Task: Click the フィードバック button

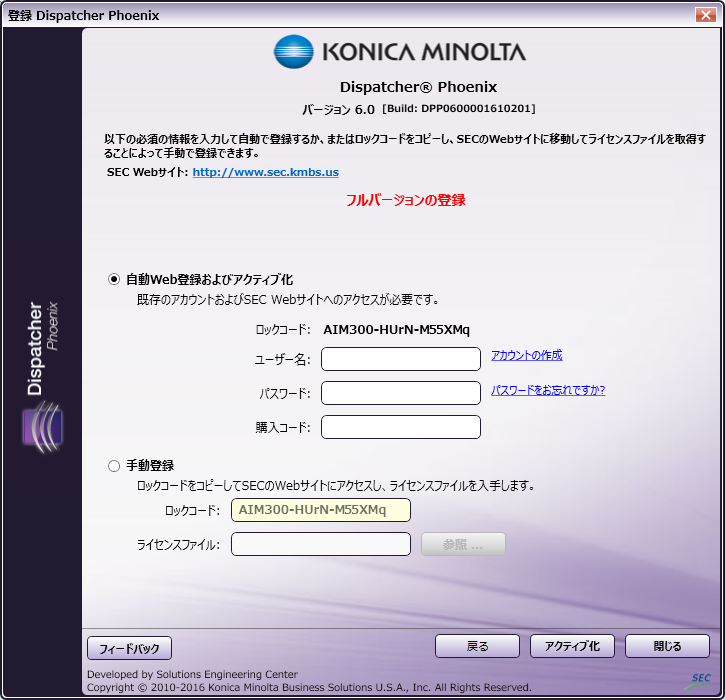Action: pos(129,648)
